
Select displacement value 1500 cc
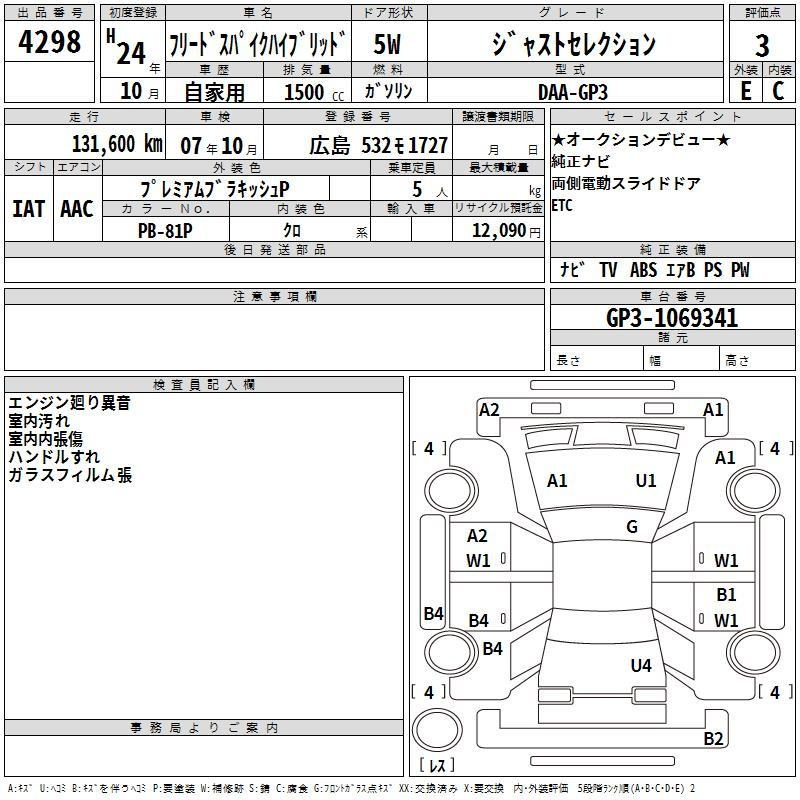314,92
